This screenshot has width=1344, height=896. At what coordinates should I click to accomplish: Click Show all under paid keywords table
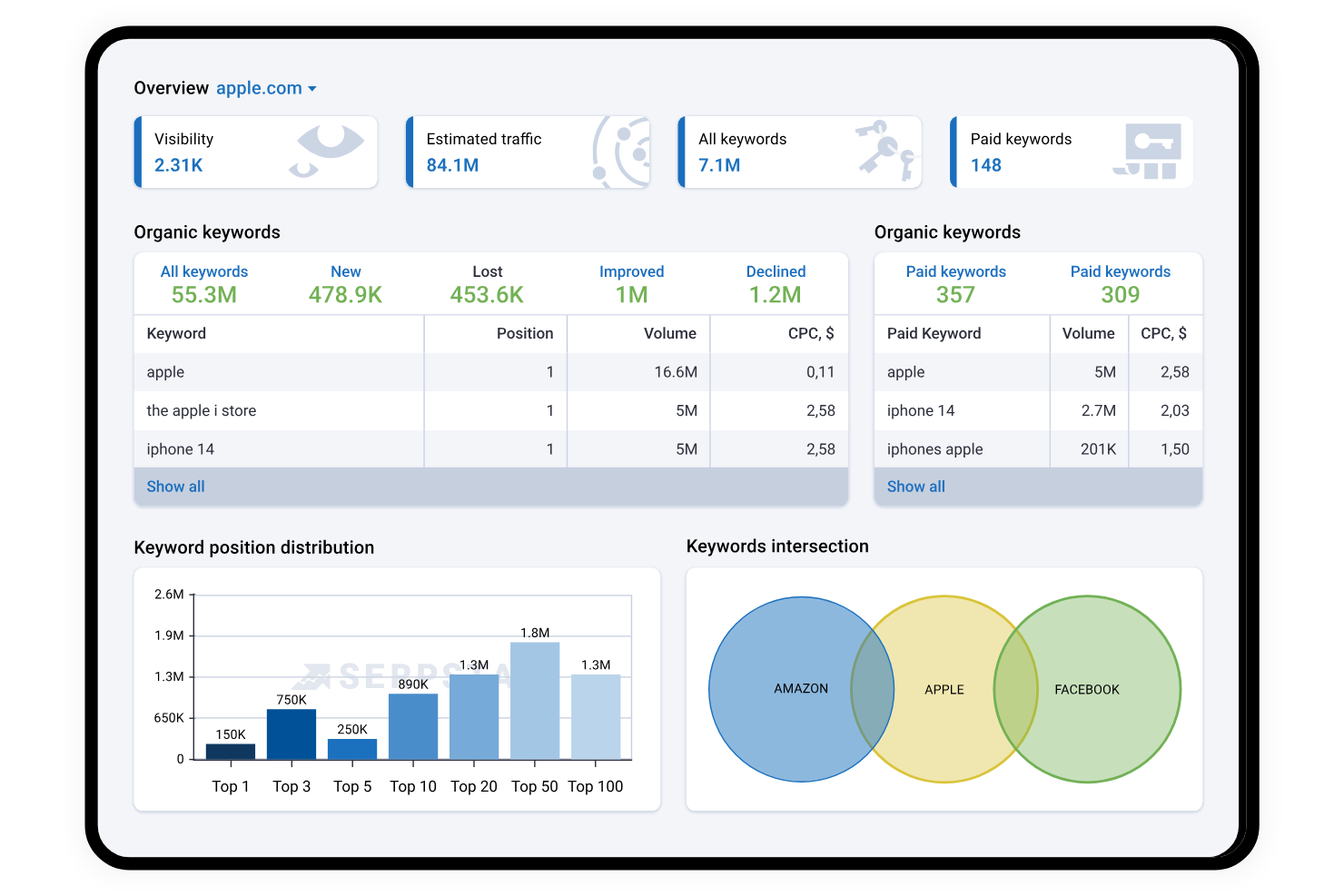(915, 487)
